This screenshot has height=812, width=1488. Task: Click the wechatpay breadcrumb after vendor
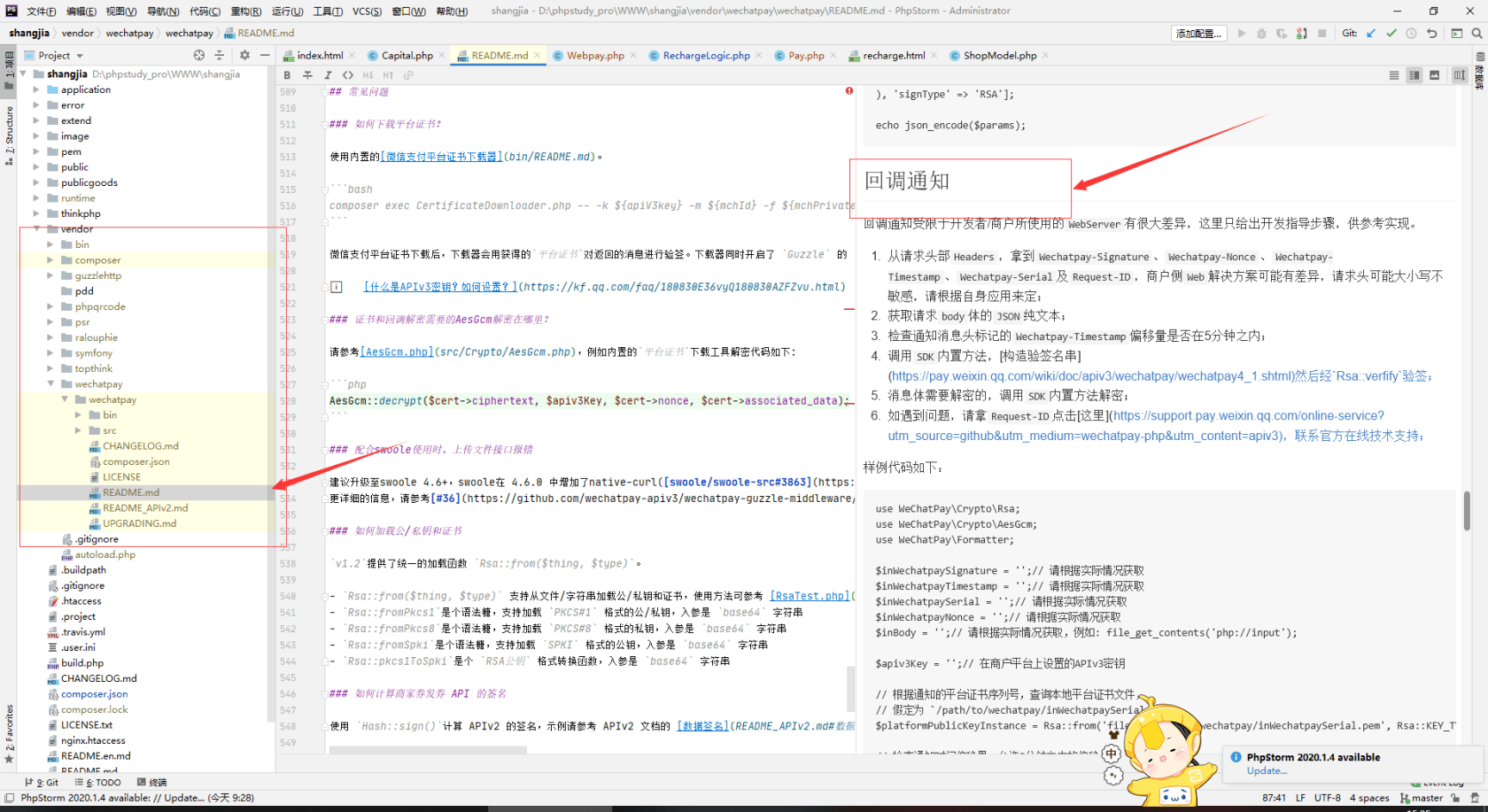click(129, 33)
